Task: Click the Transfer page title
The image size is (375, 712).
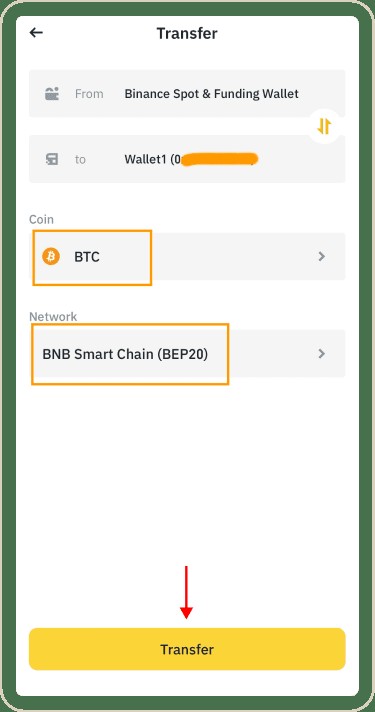Action: pos(187,33)
